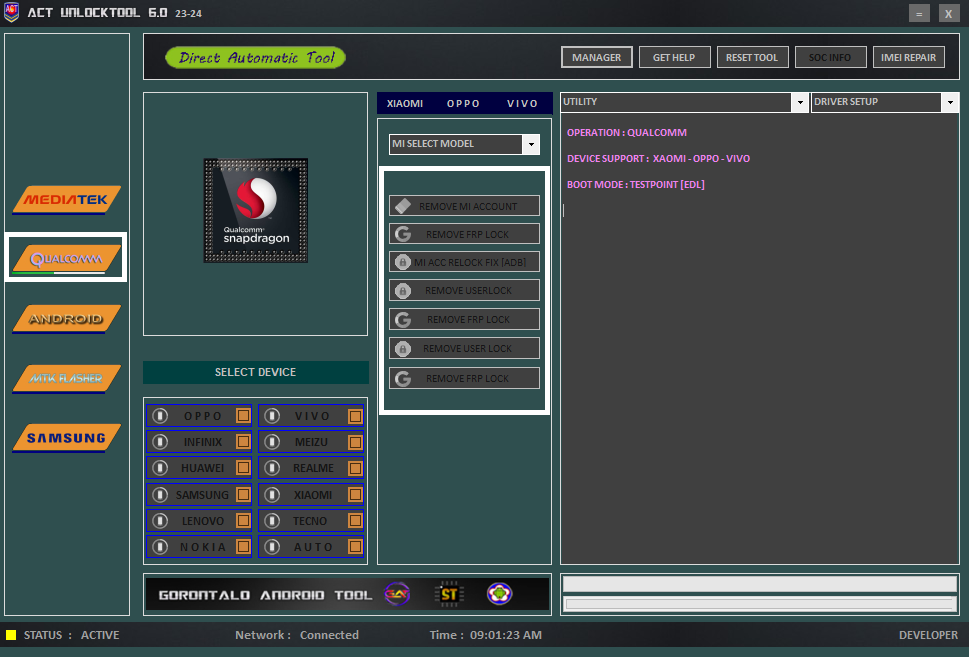This screenshot has width=969, height=657.
Task: Click the STATUS : ACTIVE label
Action: (x=71, y=635)
